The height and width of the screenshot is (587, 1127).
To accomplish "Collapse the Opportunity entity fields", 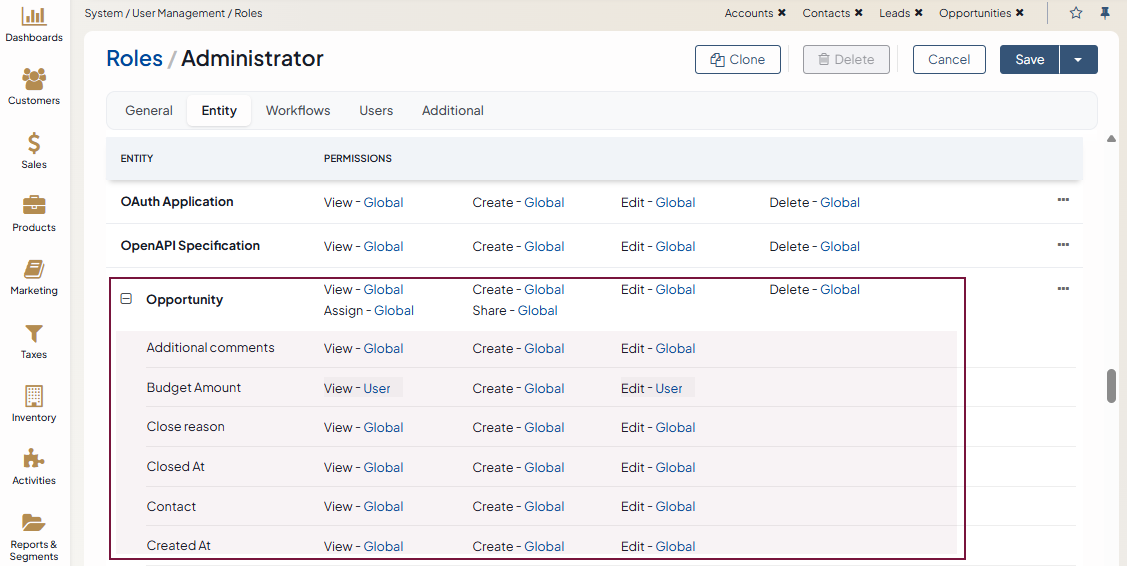I will (x=126, y=299).
